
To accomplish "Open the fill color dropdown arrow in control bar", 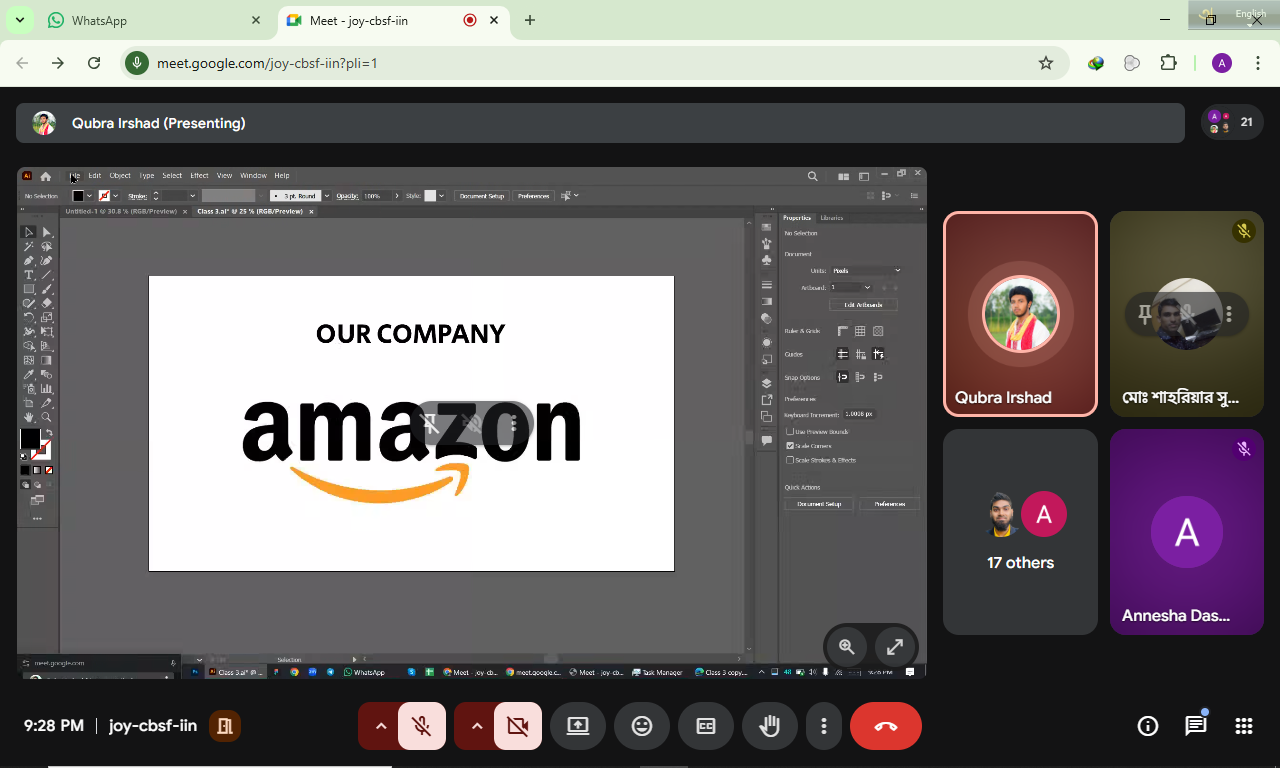I will [x=89, y=196].
